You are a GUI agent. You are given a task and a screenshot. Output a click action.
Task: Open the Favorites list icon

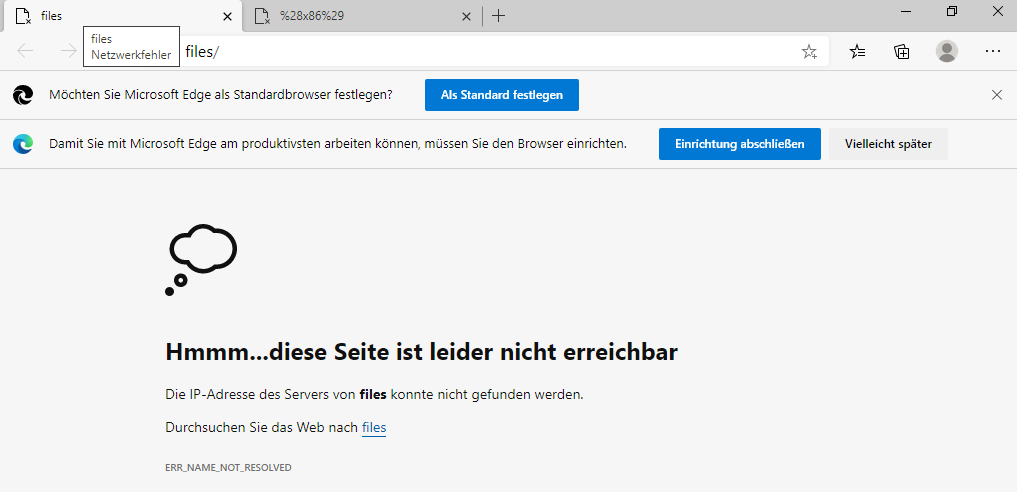[x=857, y=52]
